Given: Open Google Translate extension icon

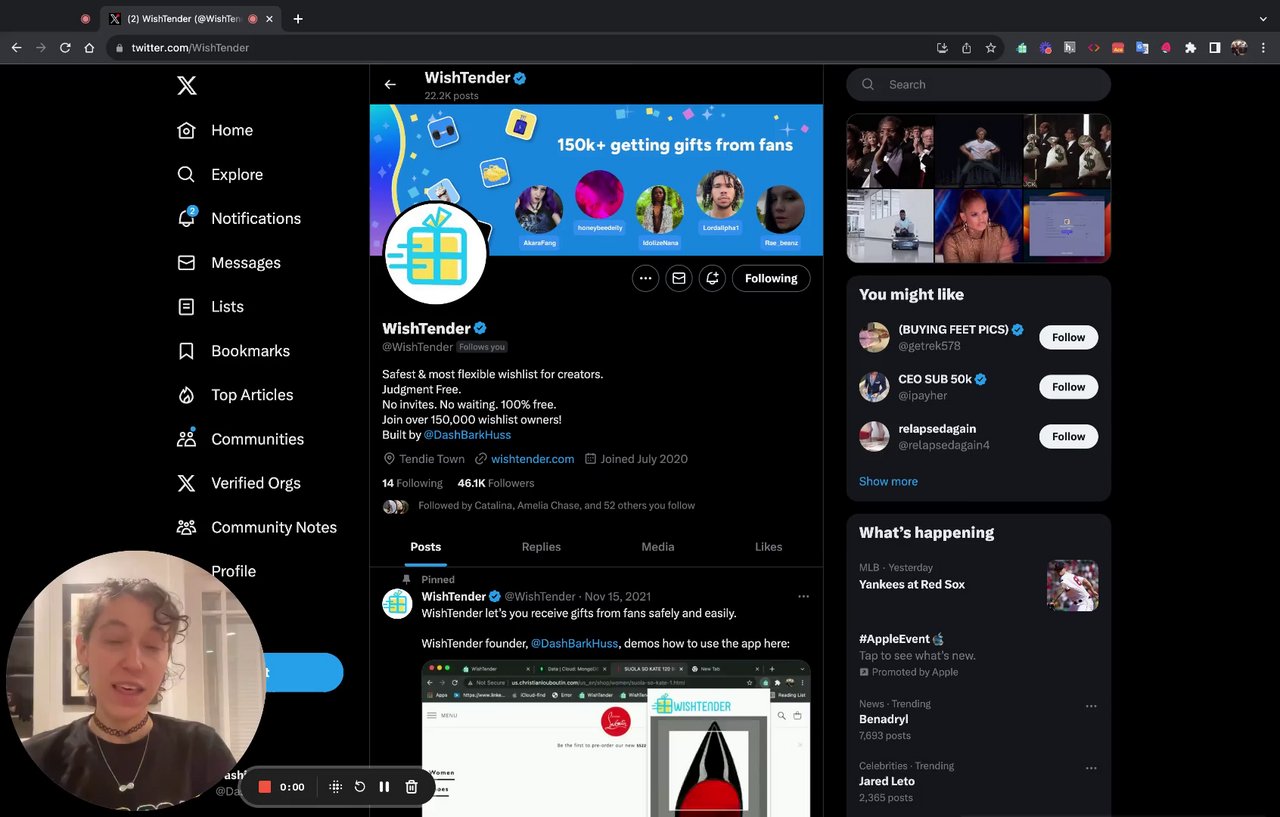Looking at the screenshot, I should [x=1142, y=47].
